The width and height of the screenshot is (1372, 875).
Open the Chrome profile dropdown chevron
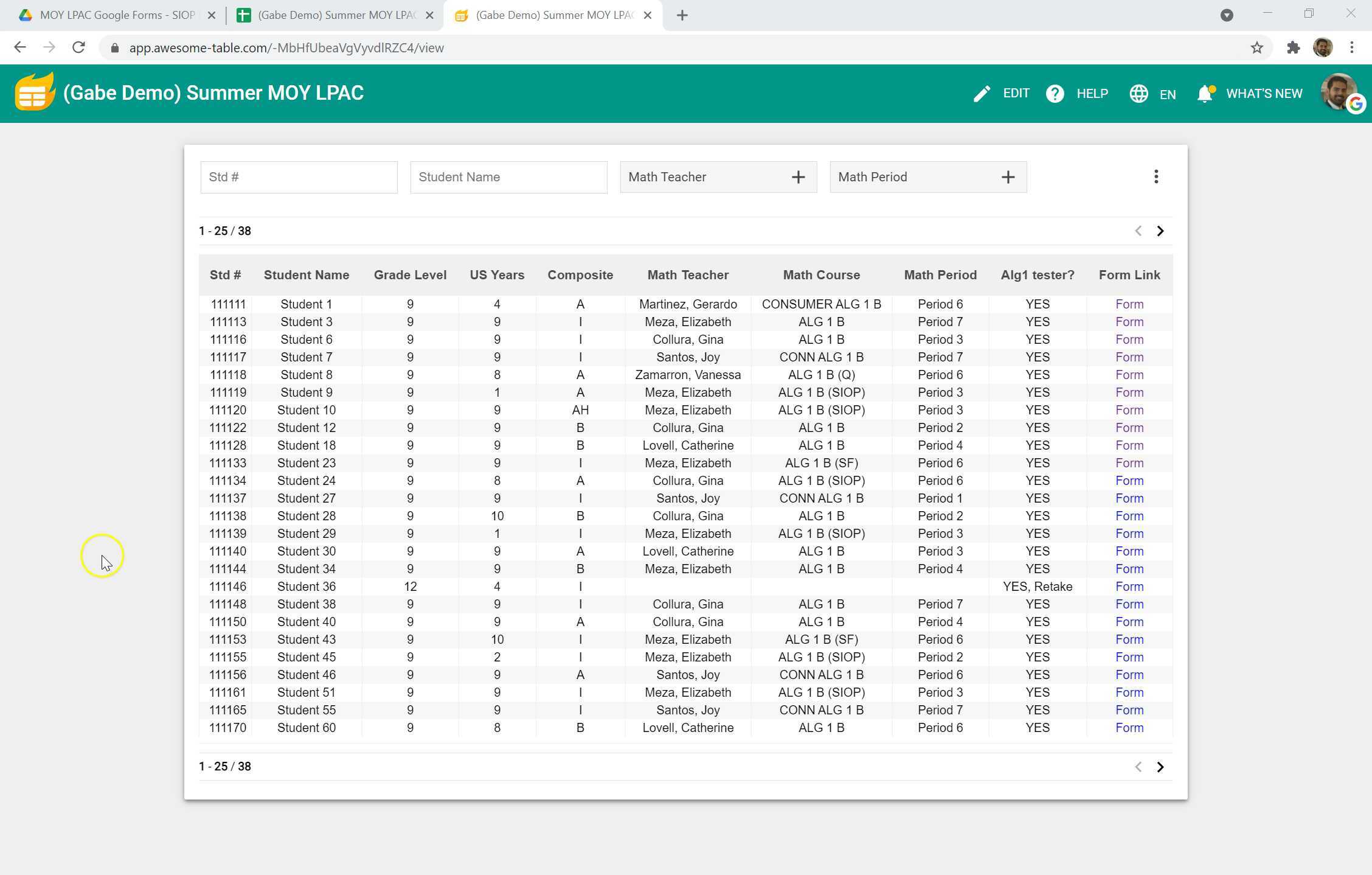(x=1227, y=15)
